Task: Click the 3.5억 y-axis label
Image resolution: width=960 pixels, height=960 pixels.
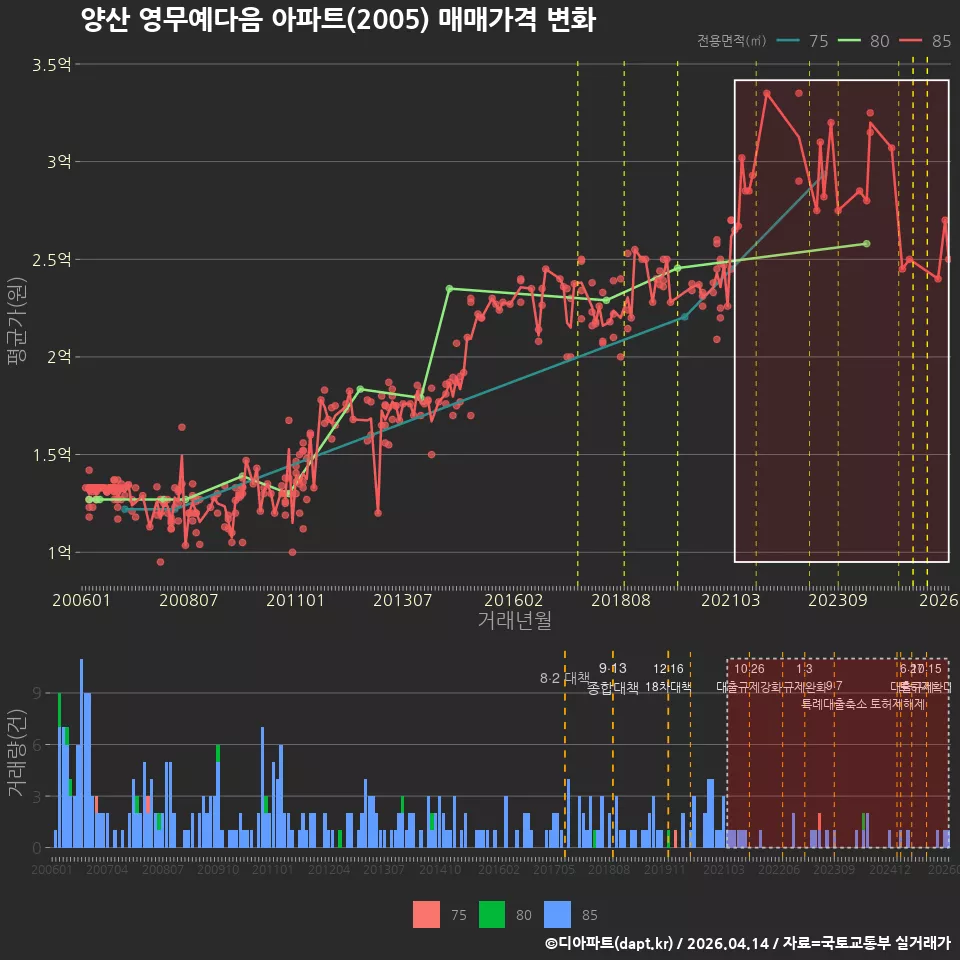Action: pyautogui.click(x=51, y=64)
